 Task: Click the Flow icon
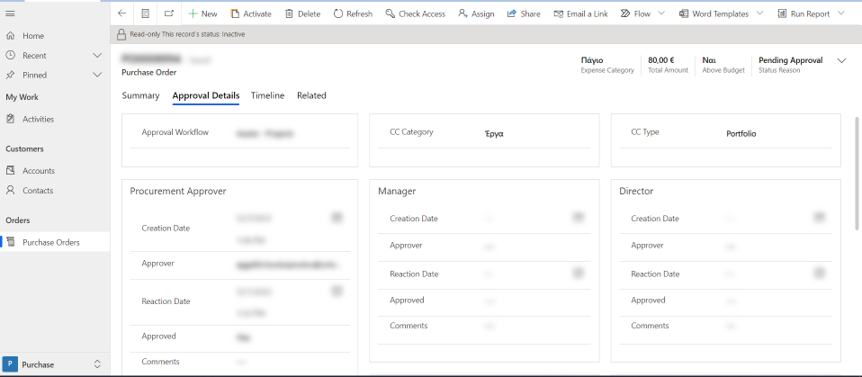625,14
